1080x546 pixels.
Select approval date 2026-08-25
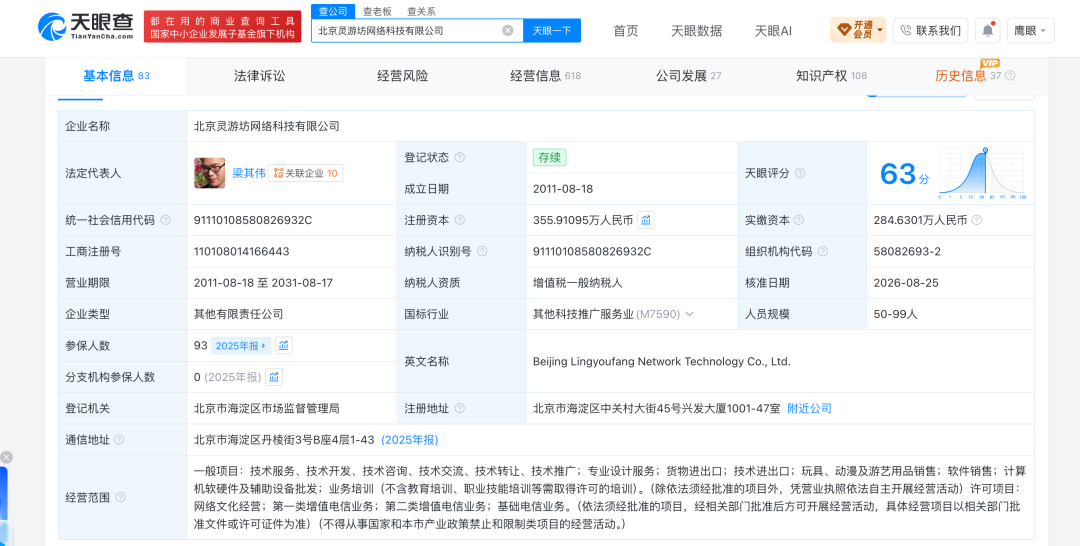pyautogui.click(x=906, y=283)
